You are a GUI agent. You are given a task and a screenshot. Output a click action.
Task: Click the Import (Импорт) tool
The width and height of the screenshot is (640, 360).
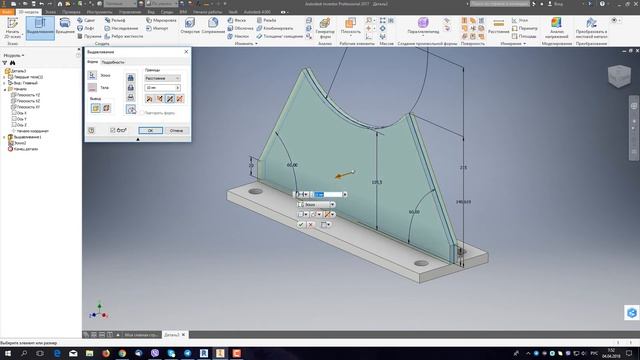[x=157, y=28]
